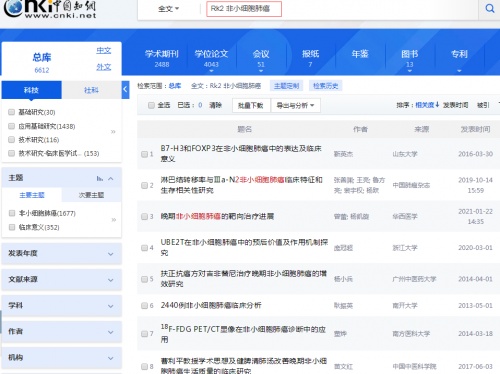Switch to the 学术期刊 tab
500x374 pixels.
[x=162, y=58]
